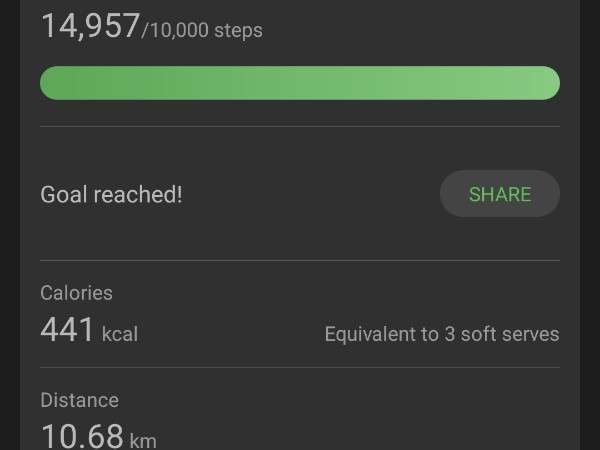The width and height of the screenshot is (600, 450).
Task: Click the divider line below the progress bar
Action: [x=300, y=127]
